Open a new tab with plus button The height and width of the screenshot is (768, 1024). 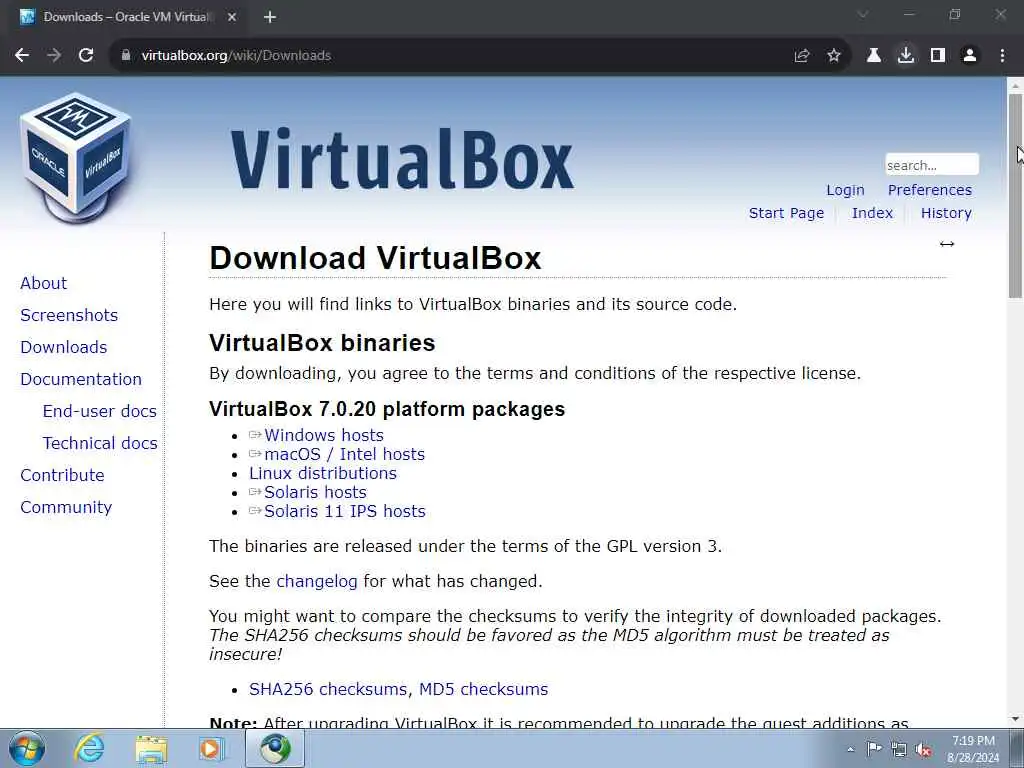pyautogui.click(x=270, y=17)
